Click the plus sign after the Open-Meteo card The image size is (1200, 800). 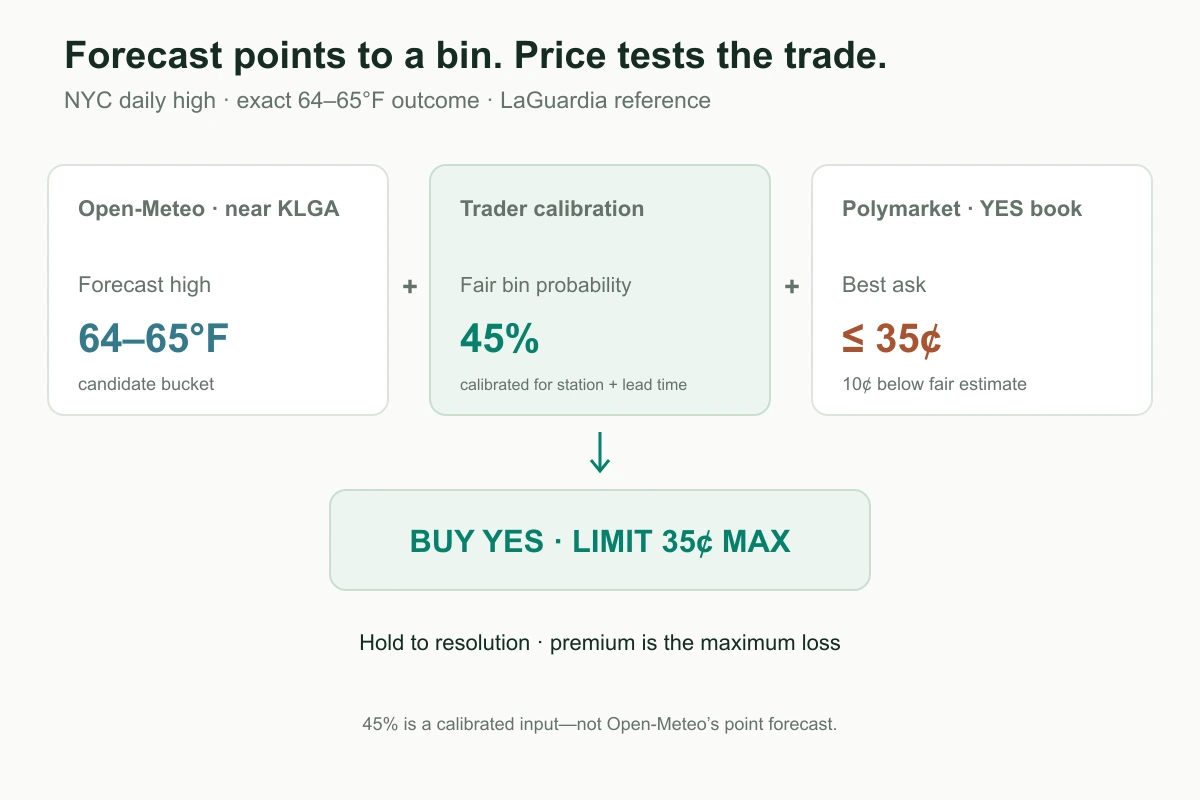(x=409, y=287)
